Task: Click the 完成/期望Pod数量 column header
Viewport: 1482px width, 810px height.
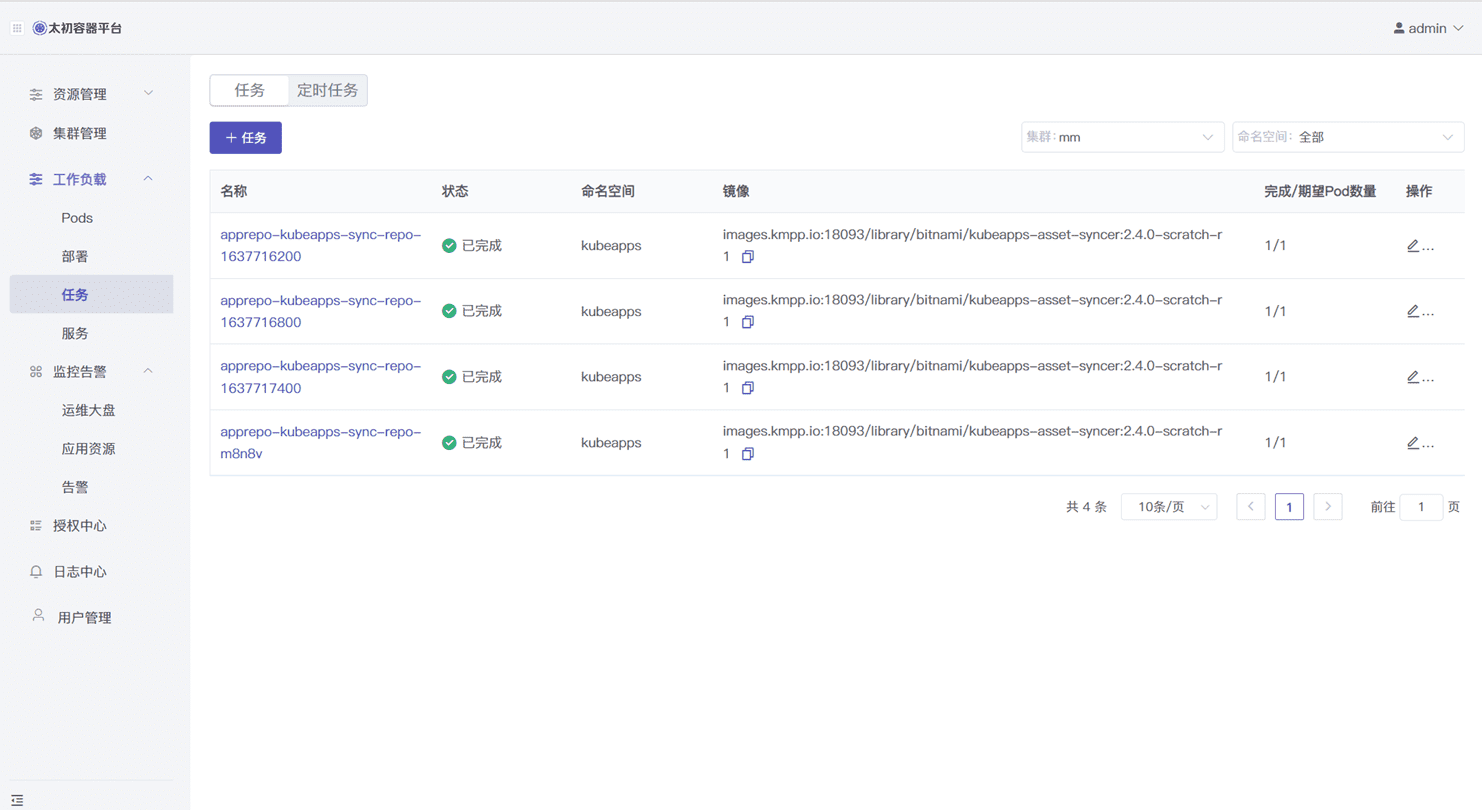Action: (1319, 191)
